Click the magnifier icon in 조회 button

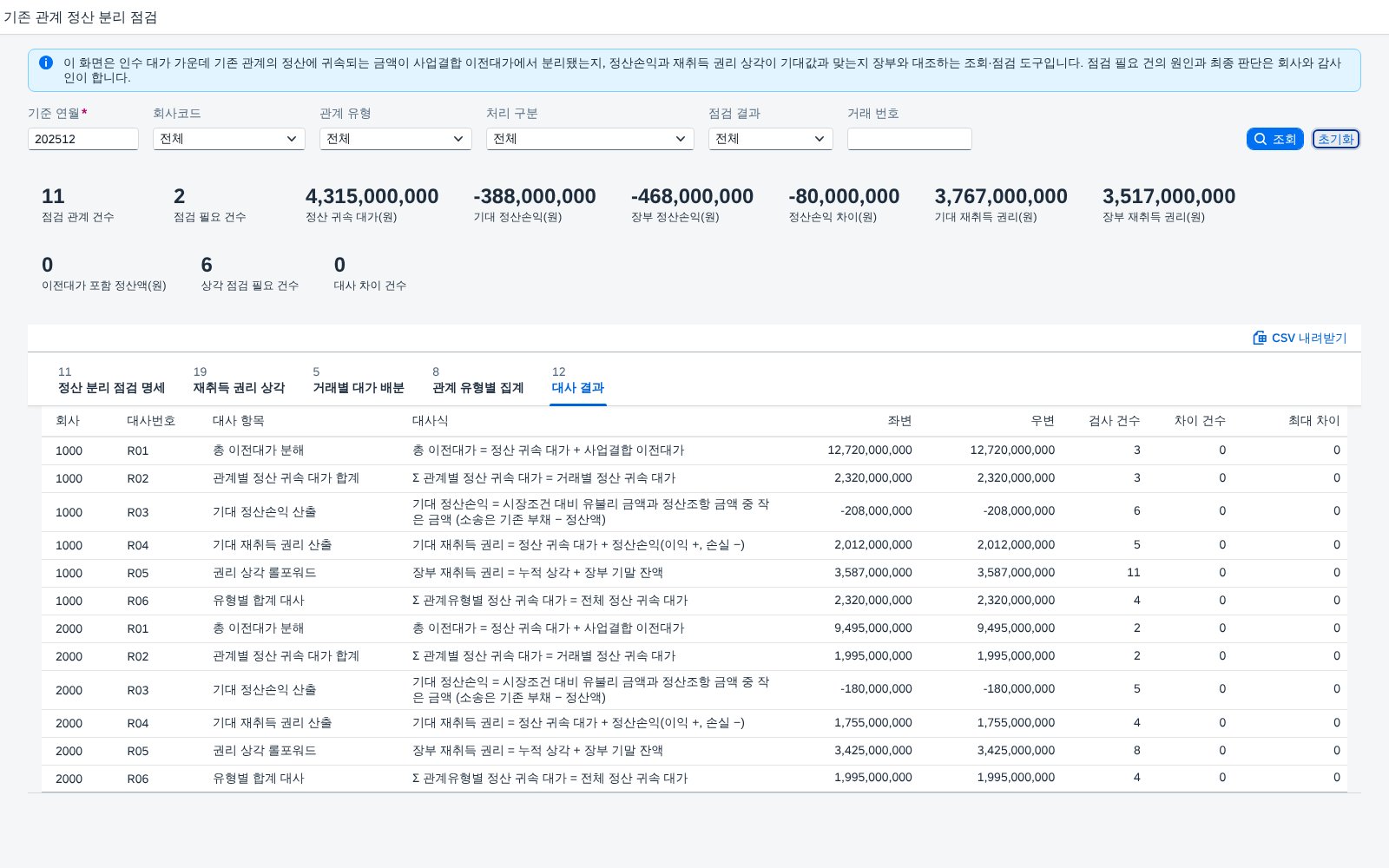tap(1261, 139)
